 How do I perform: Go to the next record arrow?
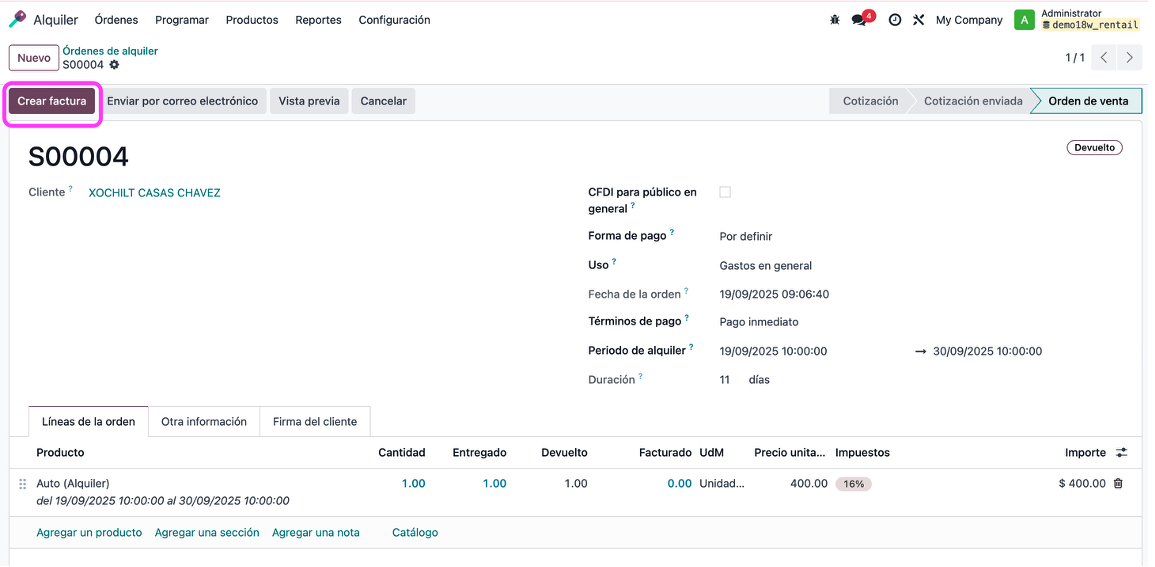(1128, 57)
